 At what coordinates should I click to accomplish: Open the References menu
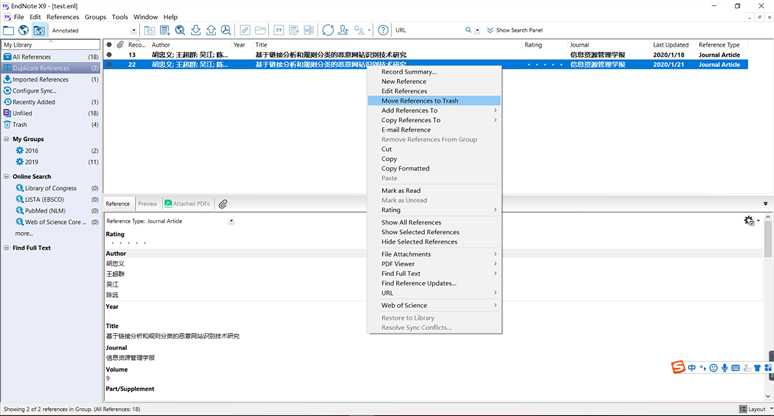coord(63,17)
